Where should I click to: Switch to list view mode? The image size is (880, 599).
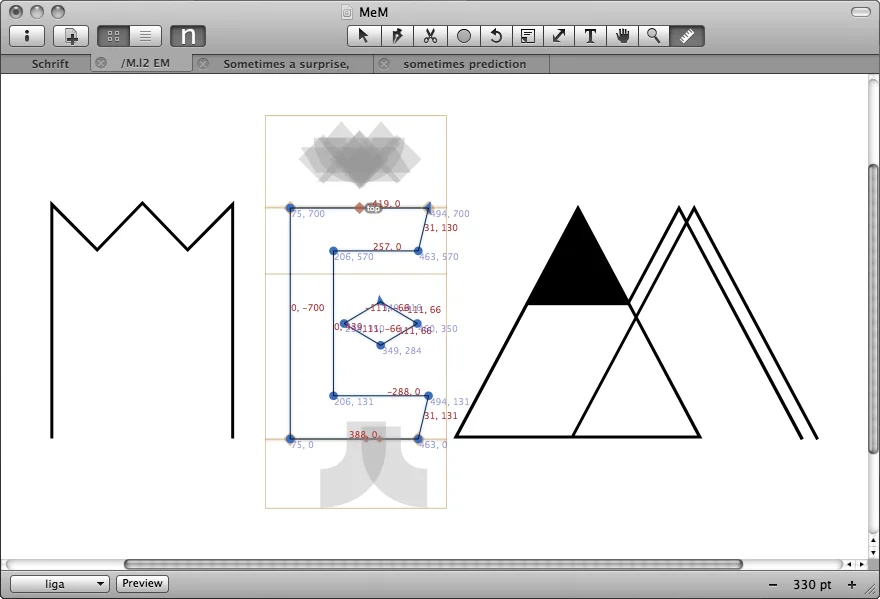(144, 36)
